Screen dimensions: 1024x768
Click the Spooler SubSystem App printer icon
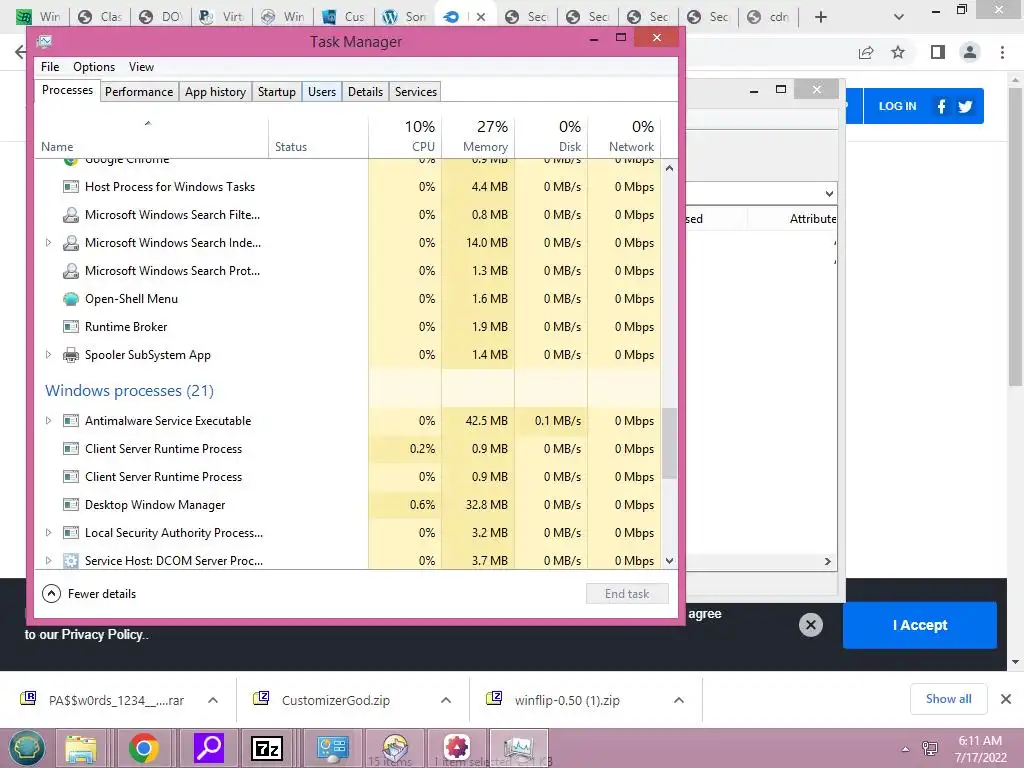[x=71, y=355]
